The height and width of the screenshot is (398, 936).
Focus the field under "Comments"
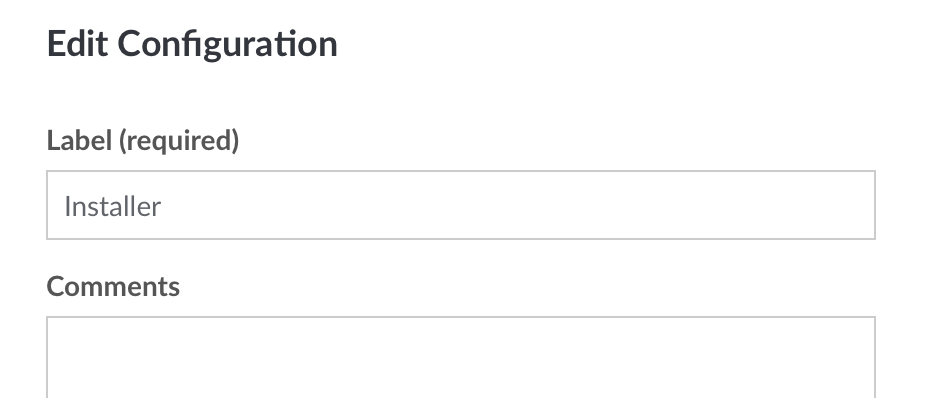tap(461, 357)
